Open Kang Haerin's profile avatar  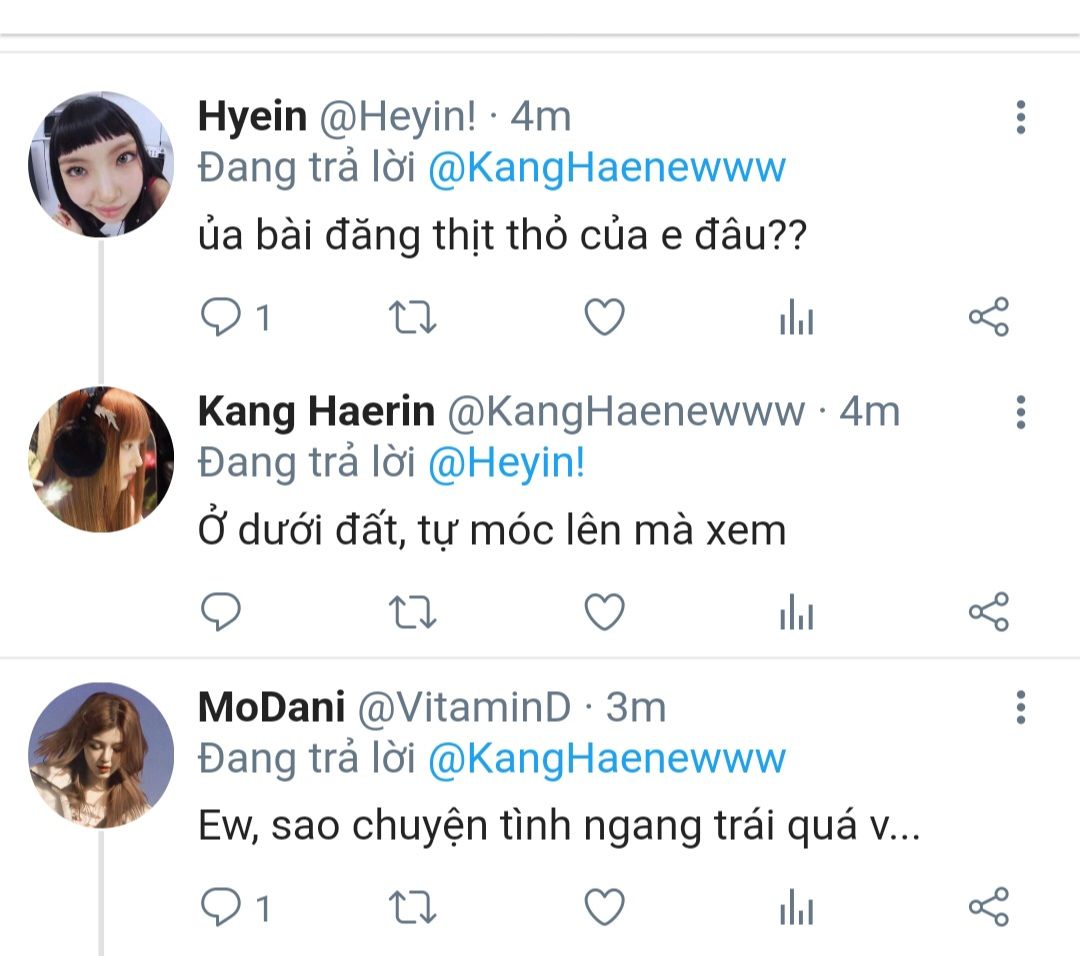[x=101, y=459]
